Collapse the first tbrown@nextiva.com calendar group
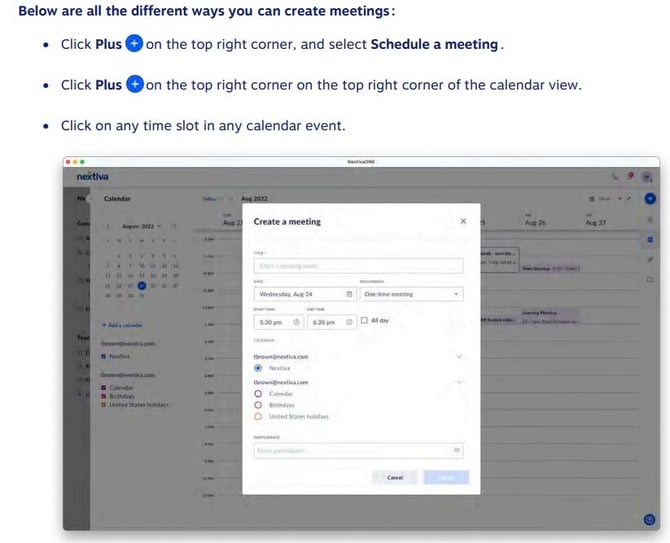The image size is (670, 543). pos(459,356)
